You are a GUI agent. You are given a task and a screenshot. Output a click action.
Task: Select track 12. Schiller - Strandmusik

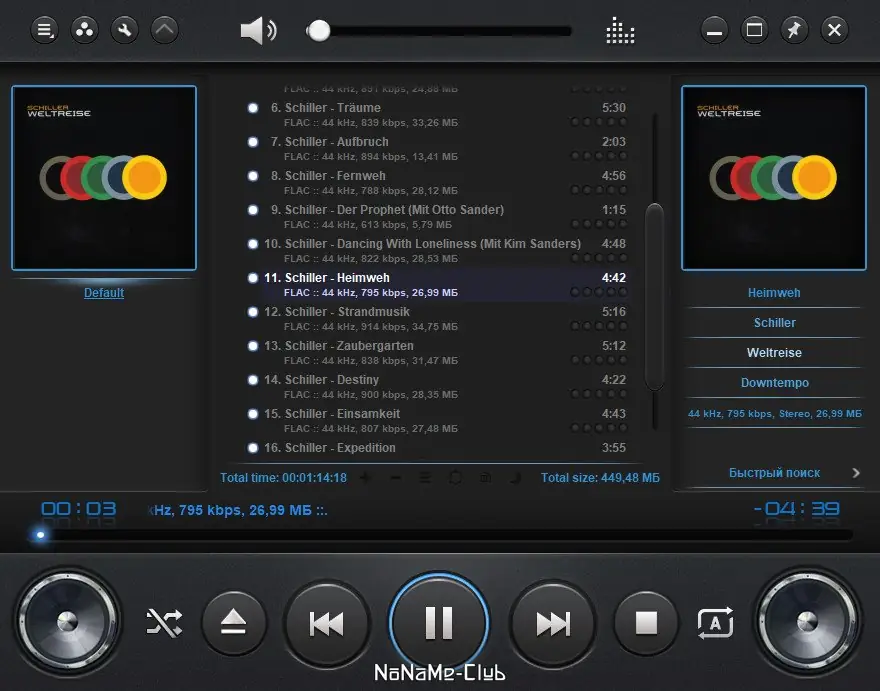click(447, 319)
